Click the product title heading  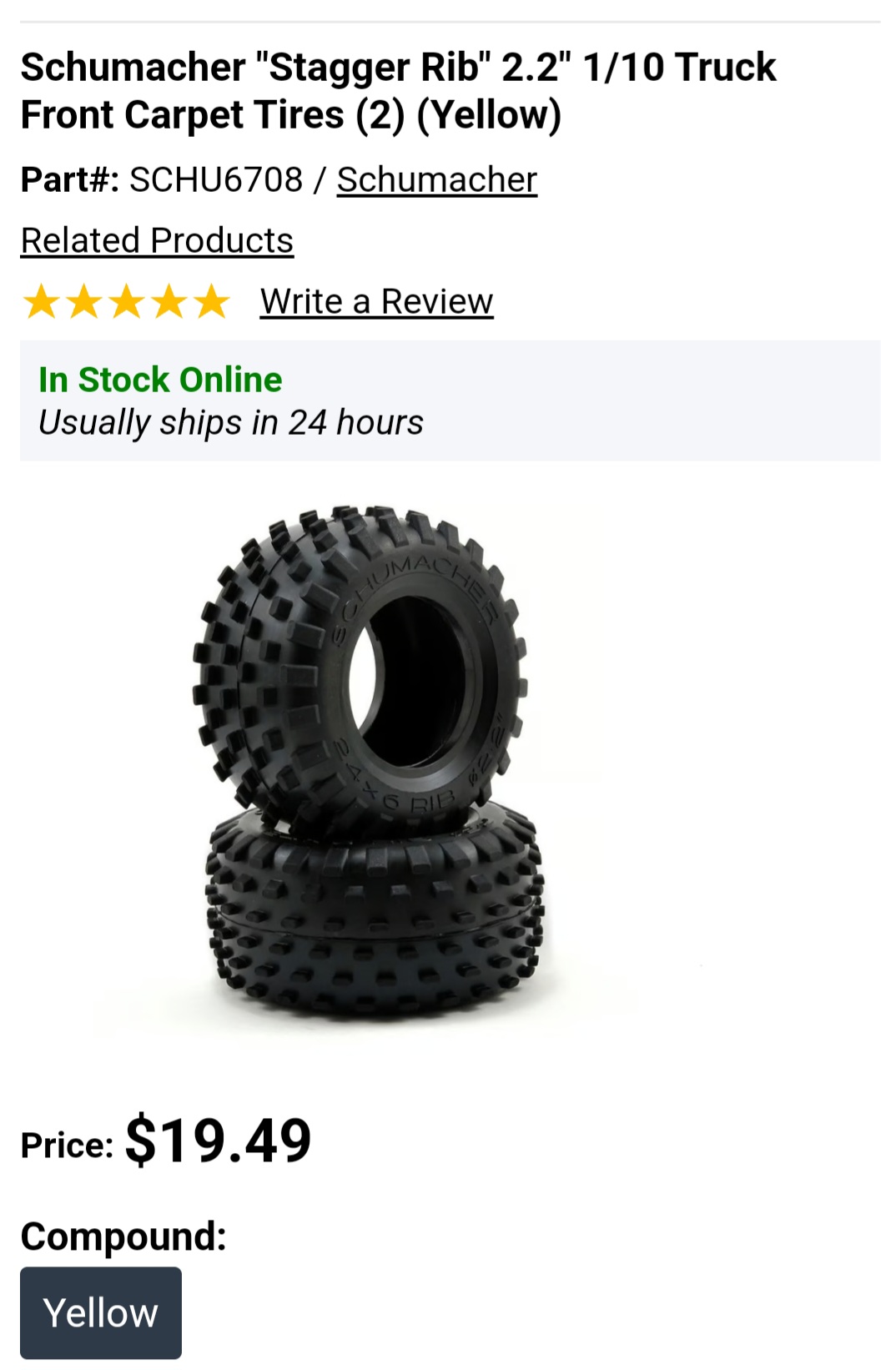tap(398, 90)
